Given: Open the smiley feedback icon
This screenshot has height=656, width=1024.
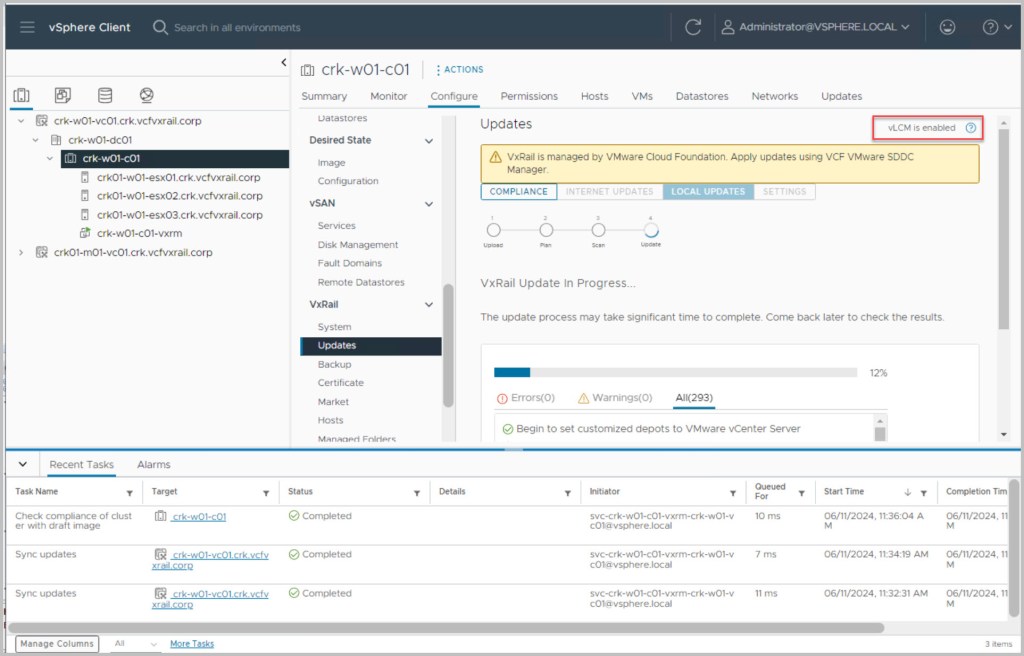Looking at the screenshot, I should (x=947, y=27).
